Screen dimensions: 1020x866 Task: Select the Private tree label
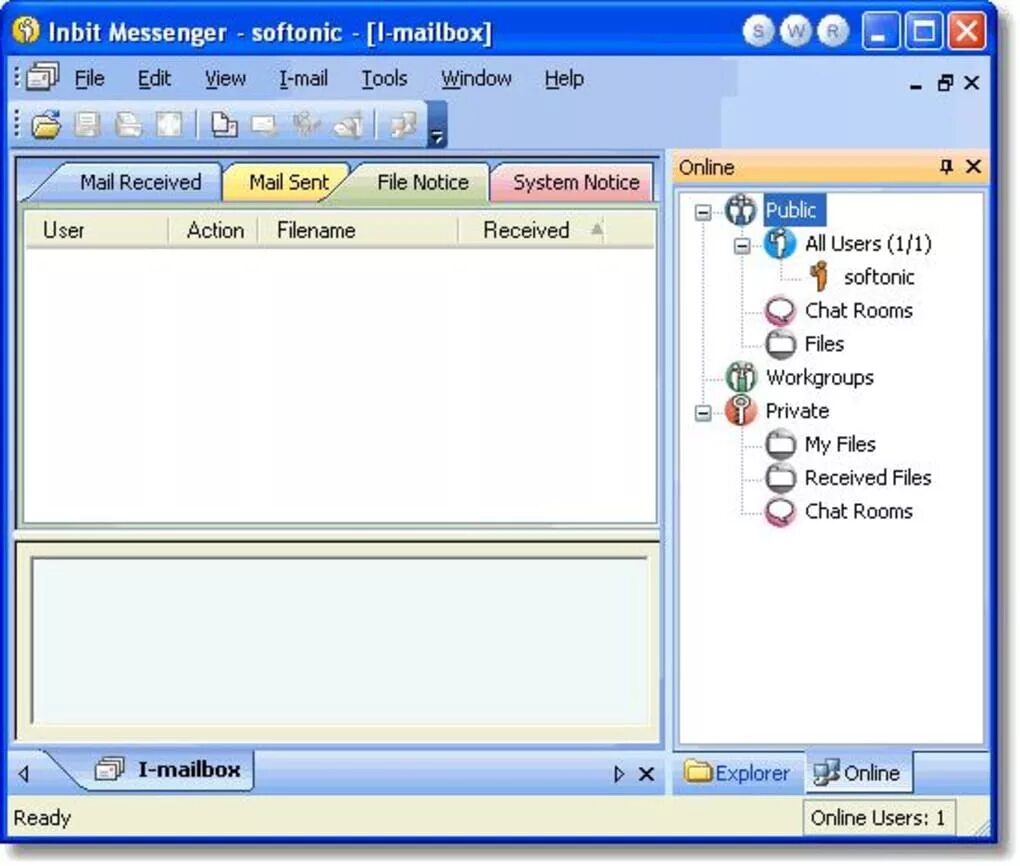point(797,411)
